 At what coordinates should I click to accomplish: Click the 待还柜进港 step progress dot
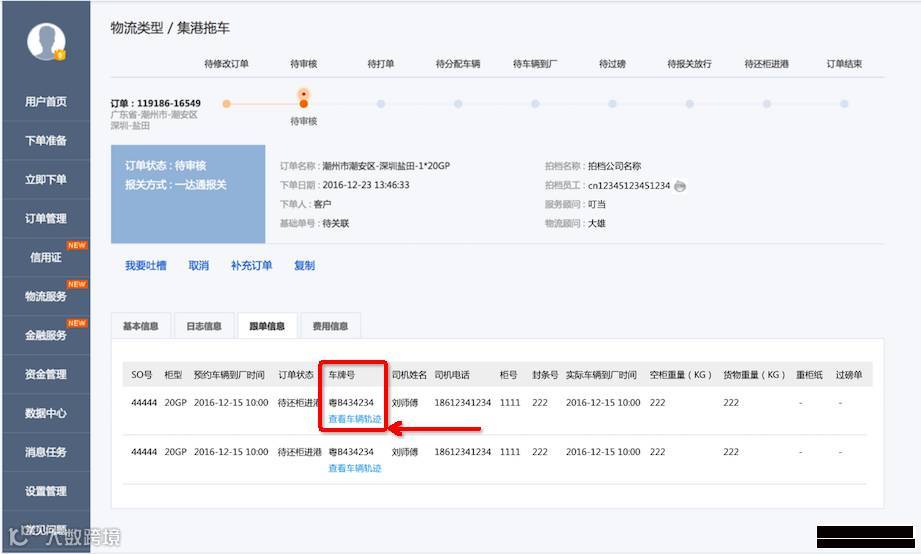pos(767,104)
